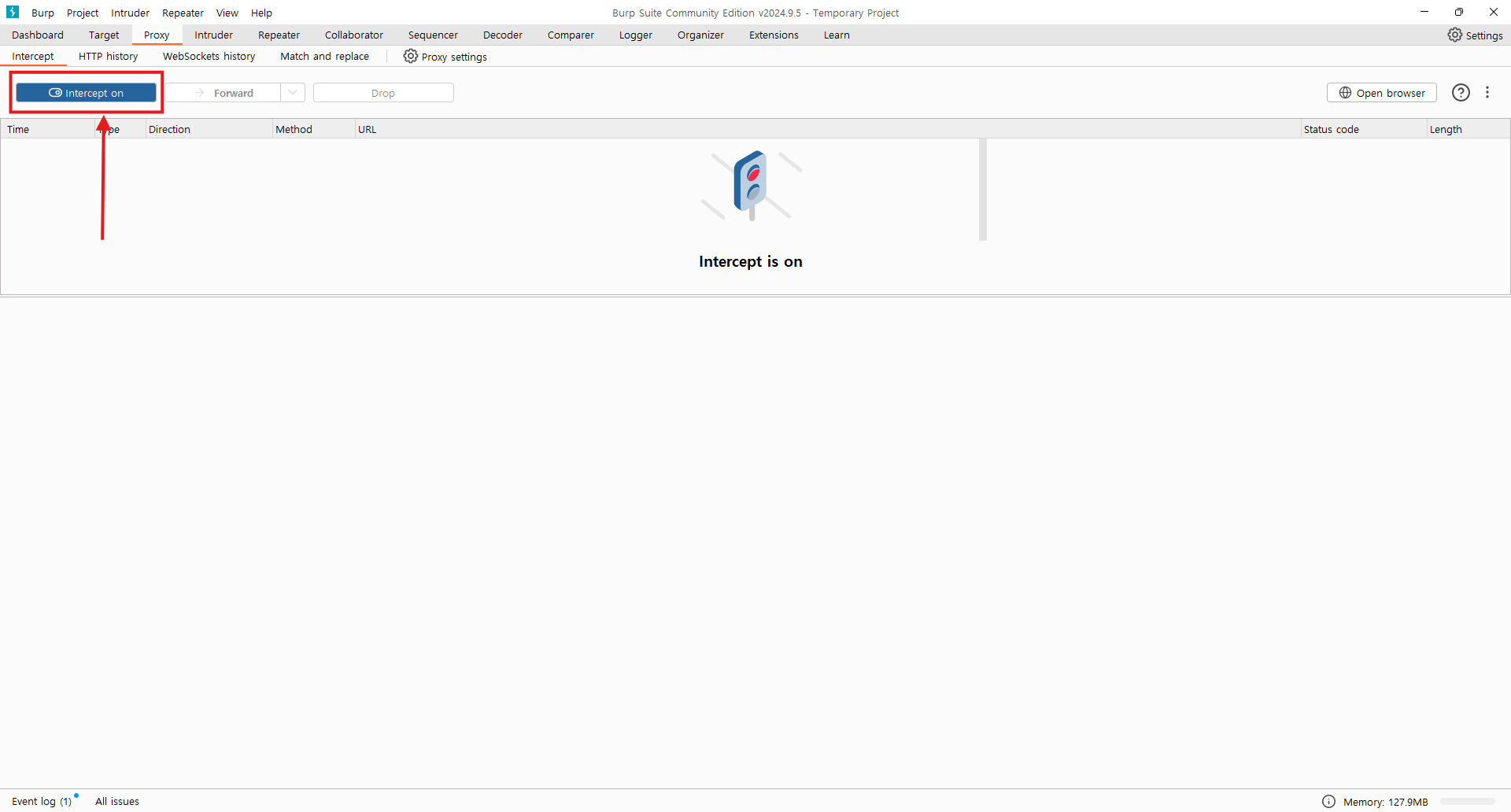The width and height of the screenshot is (1511, 812).
Task: Sort by the URL column header
Action: 827,129
